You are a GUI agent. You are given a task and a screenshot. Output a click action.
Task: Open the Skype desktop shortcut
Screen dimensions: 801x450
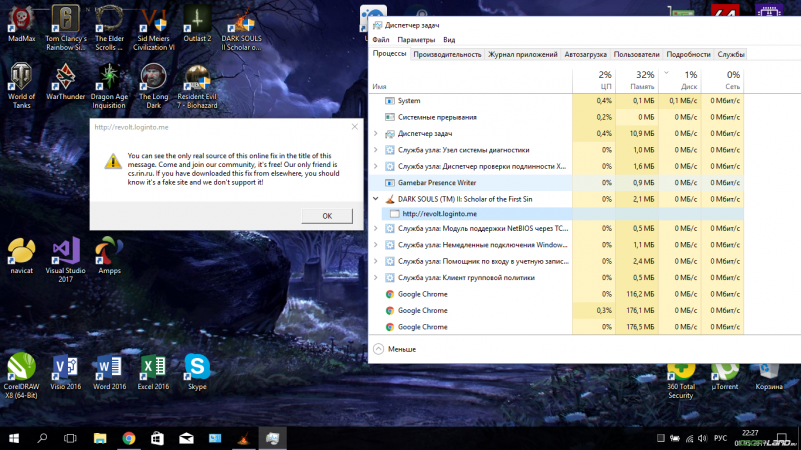point(197,372)
